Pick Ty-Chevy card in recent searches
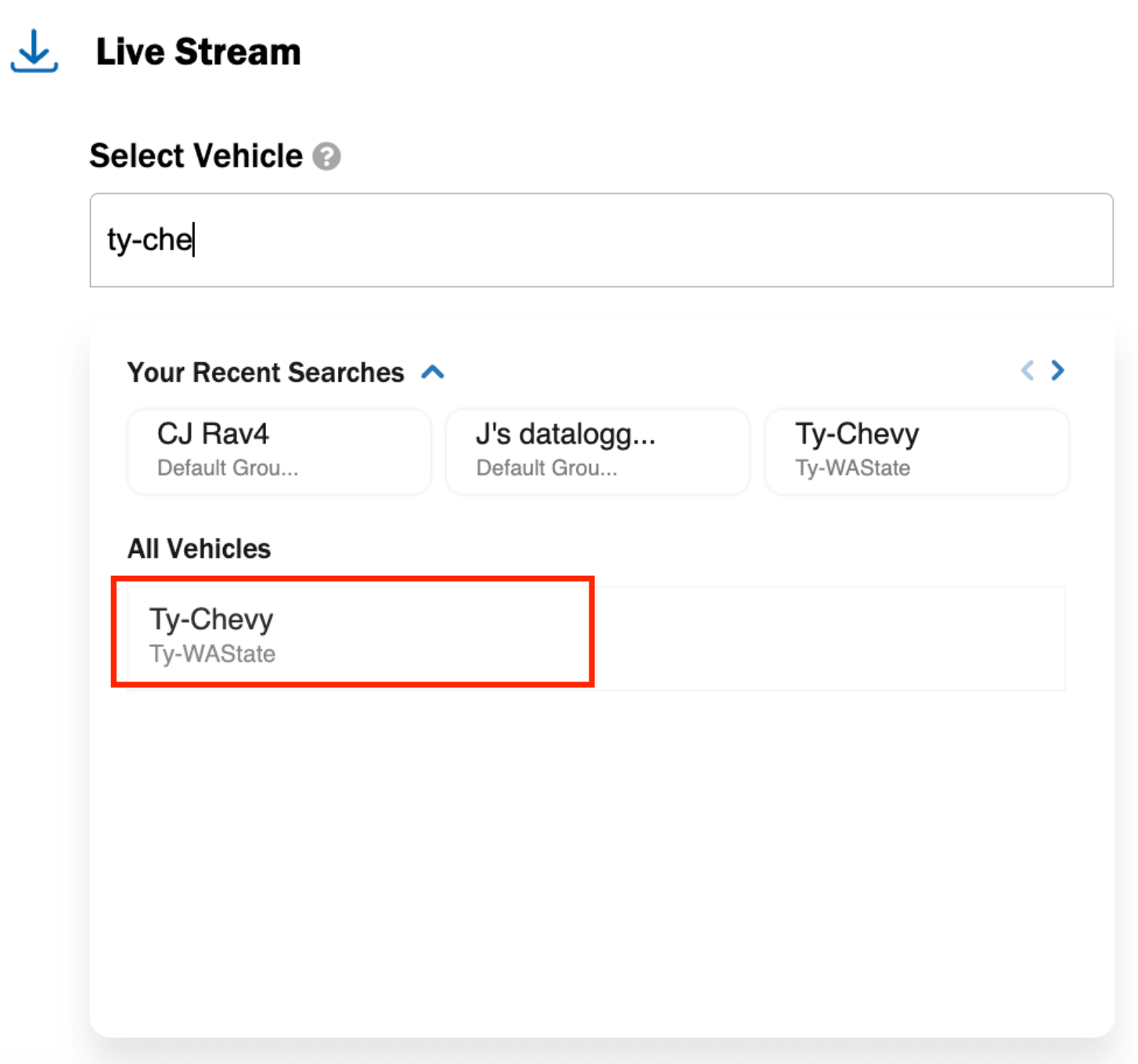This screenshot has width=1138, height=1064. click(917, 451)
